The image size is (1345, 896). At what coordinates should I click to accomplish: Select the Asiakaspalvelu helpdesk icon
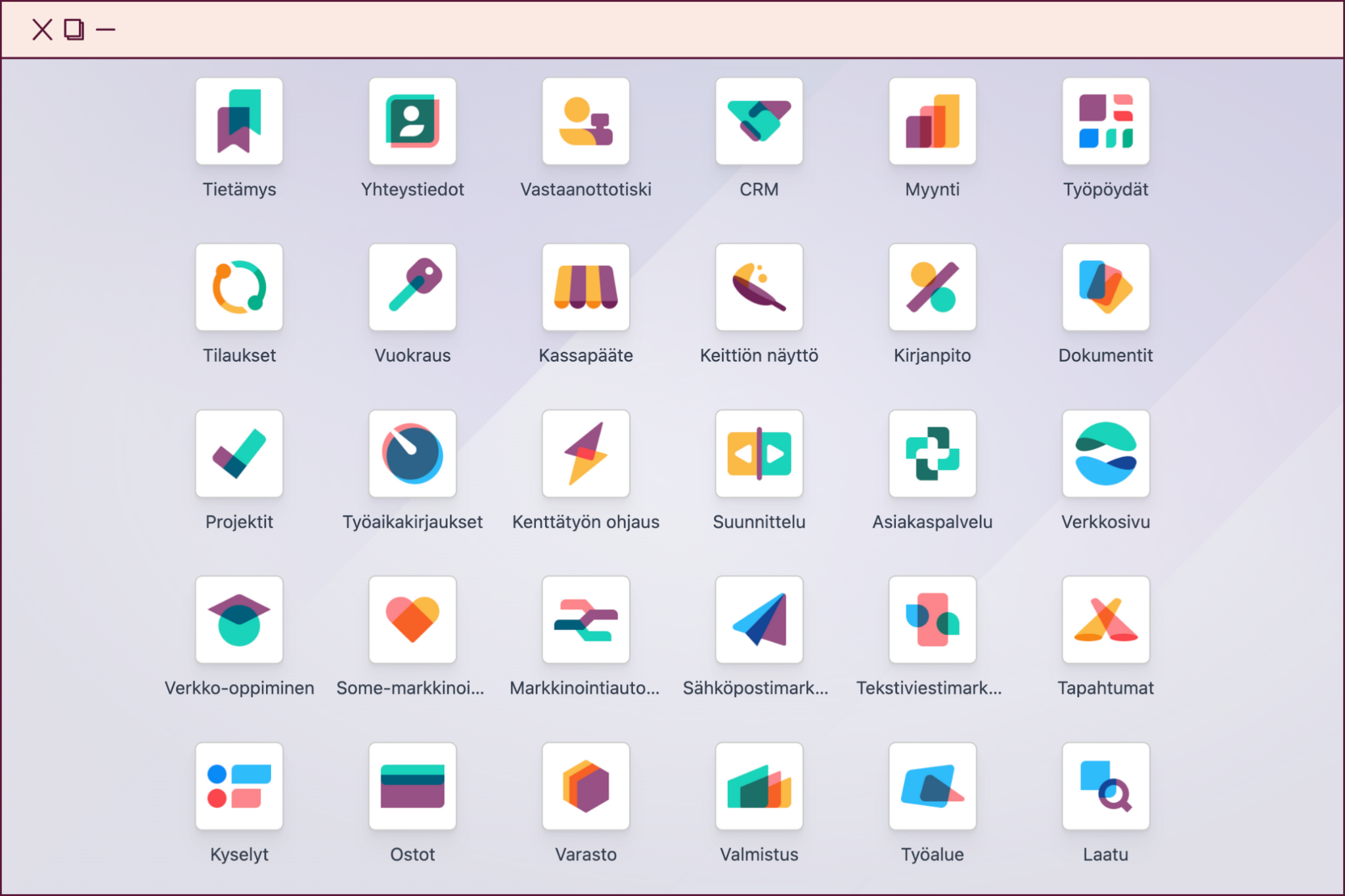(932, 454)
